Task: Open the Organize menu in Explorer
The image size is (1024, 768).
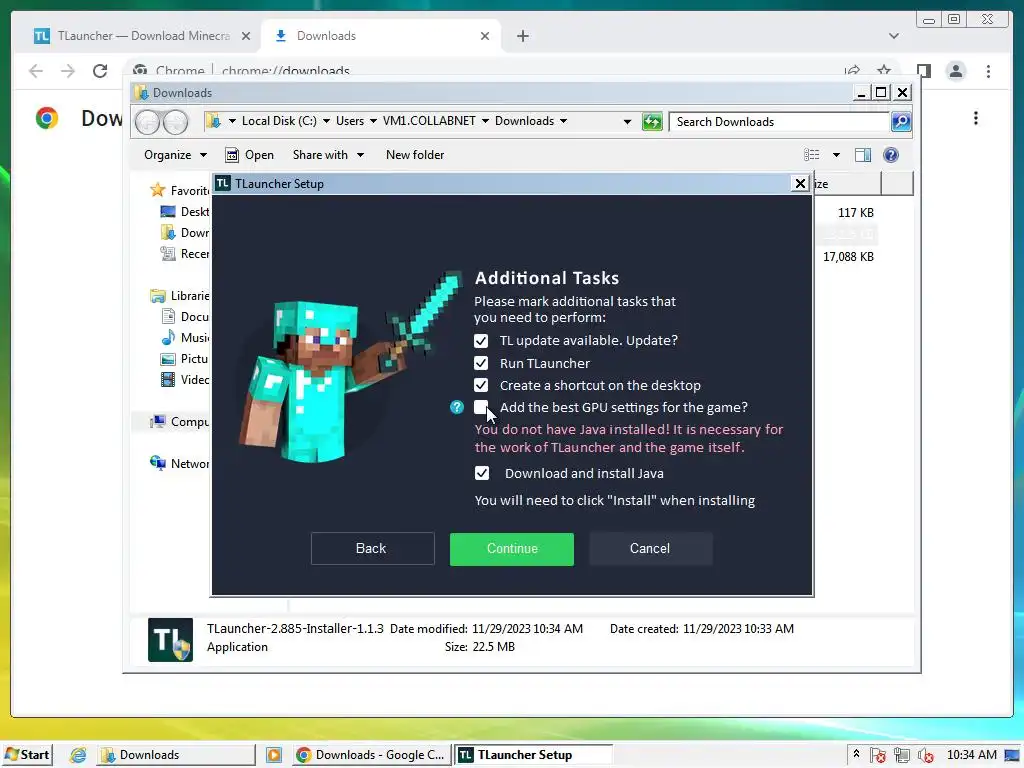Action: pos(175,155)
